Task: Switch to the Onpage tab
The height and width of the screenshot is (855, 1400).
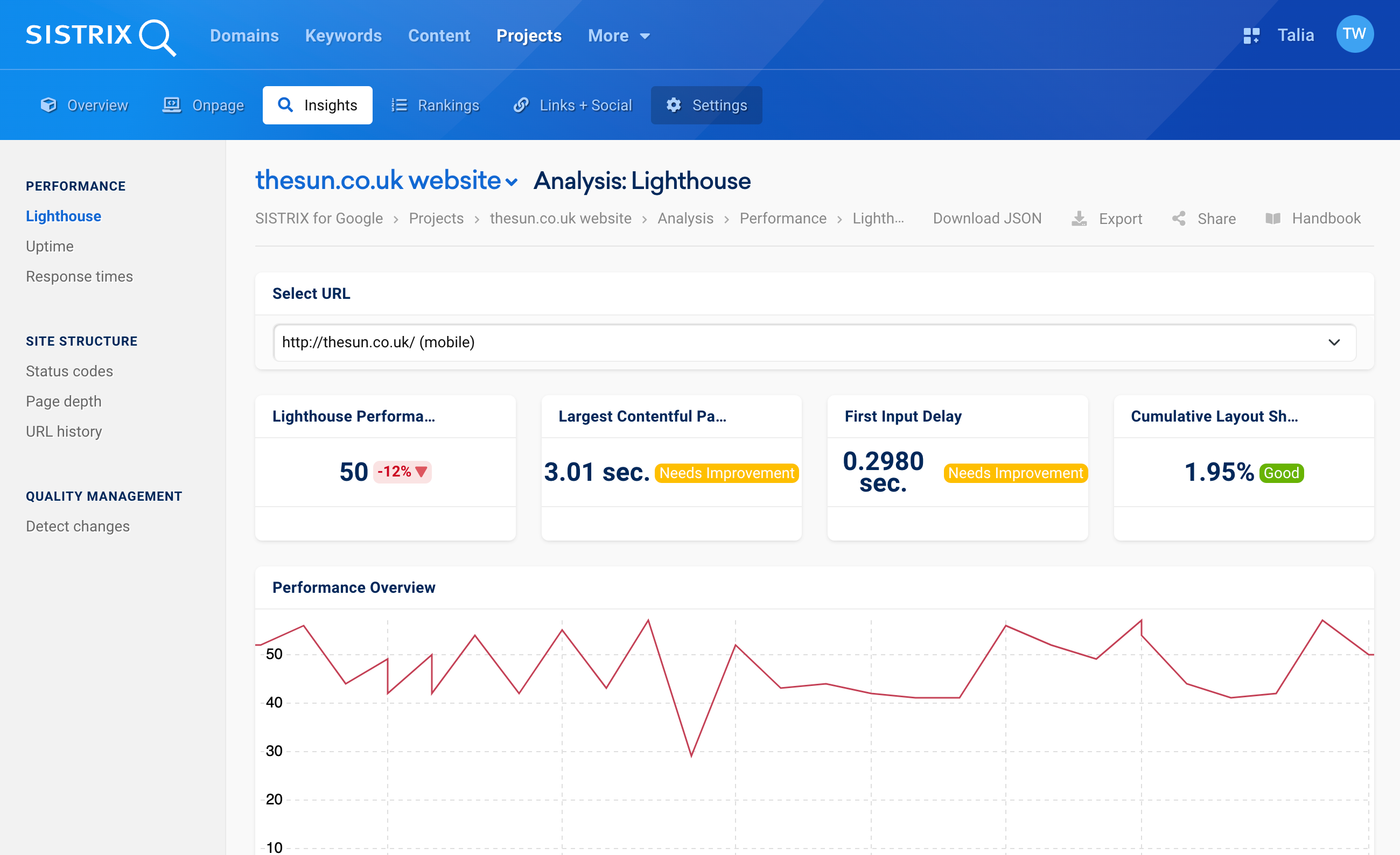Action: [204, 105]
